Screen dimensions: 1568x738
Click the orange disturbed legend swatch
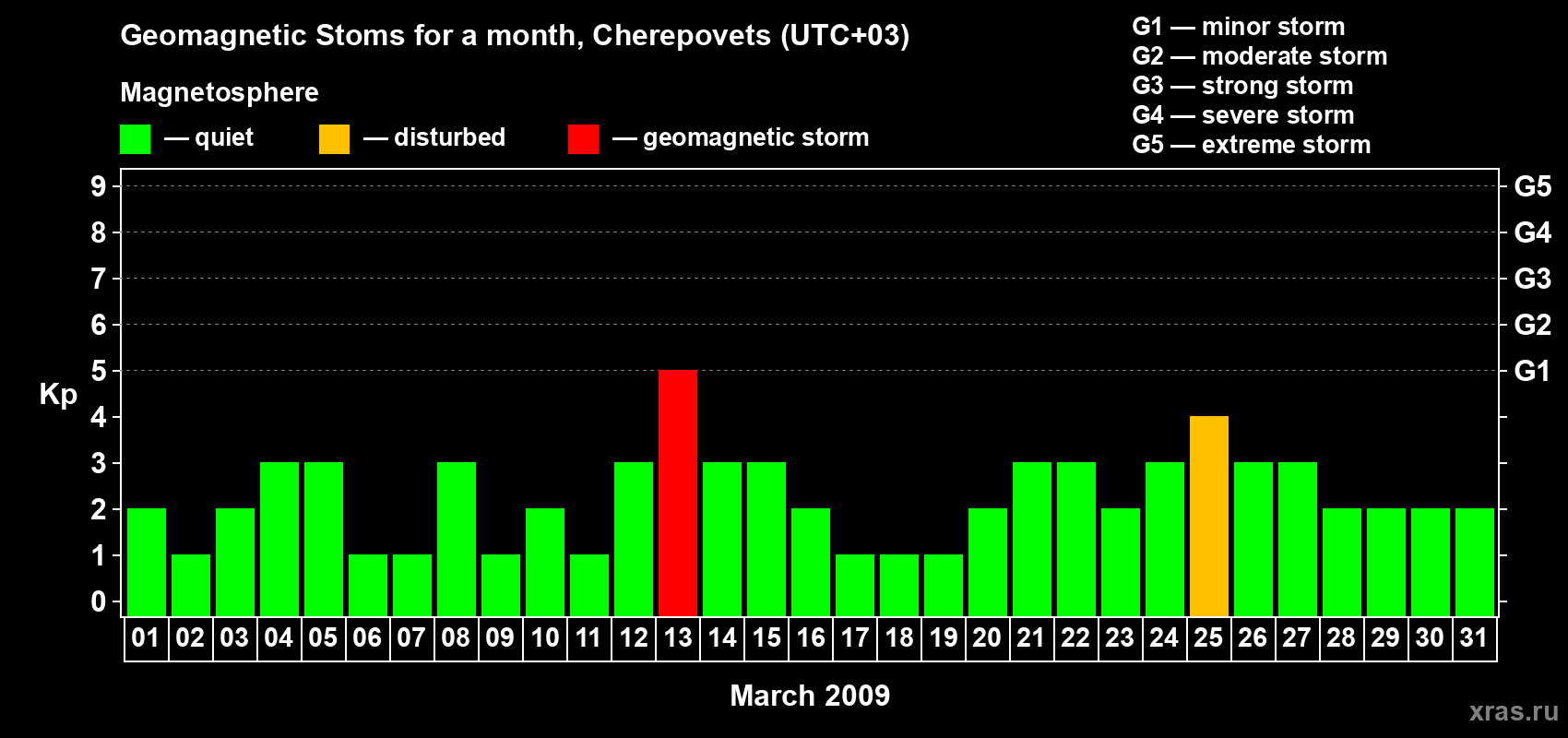coord(334,139)
